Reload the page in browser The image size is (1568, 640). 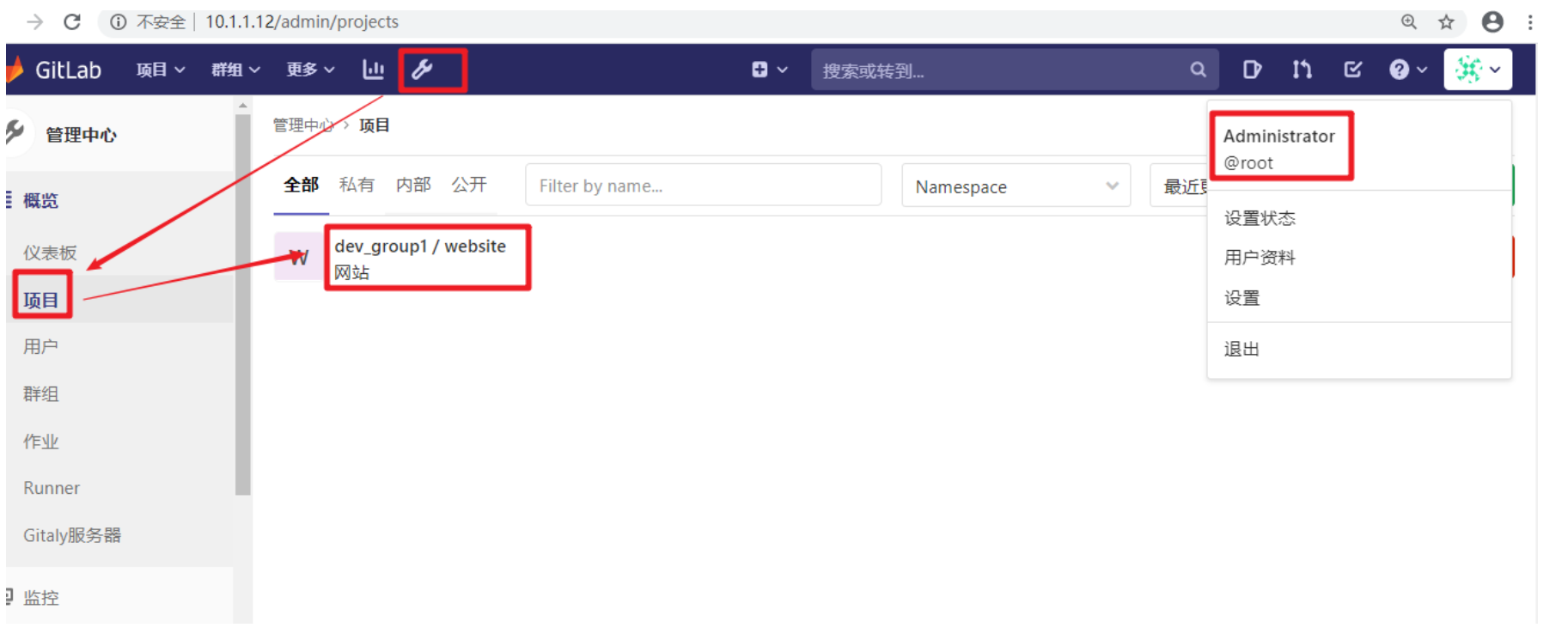[72, 21]
